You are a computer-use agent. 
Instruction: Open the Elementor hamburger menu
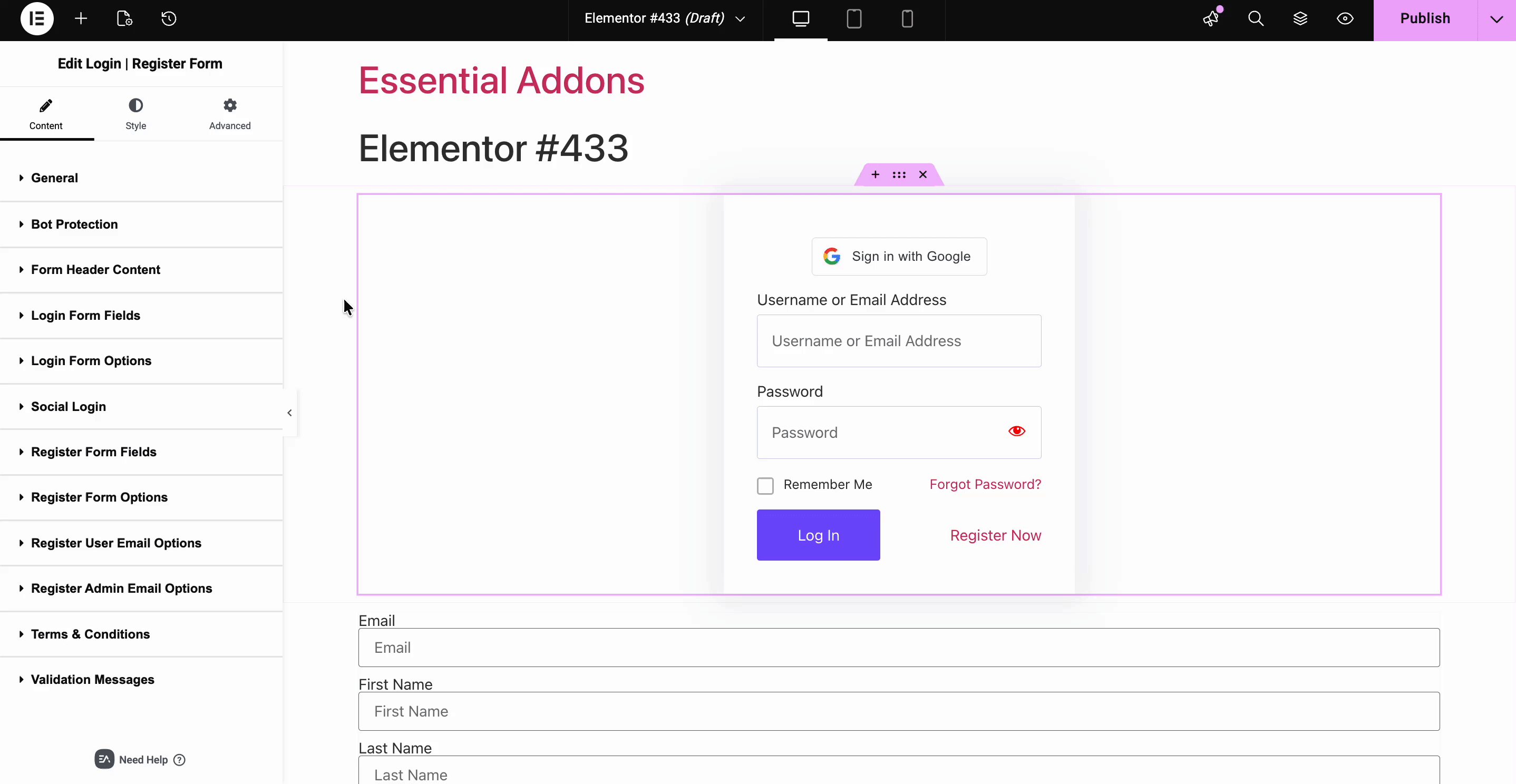click(x=36, y=18)
